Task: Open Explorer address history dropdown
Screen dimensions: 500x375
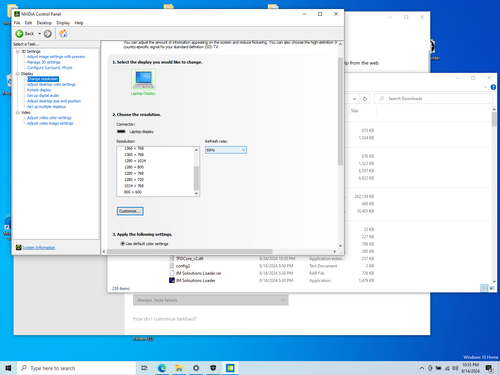Action: pos(354,99)
